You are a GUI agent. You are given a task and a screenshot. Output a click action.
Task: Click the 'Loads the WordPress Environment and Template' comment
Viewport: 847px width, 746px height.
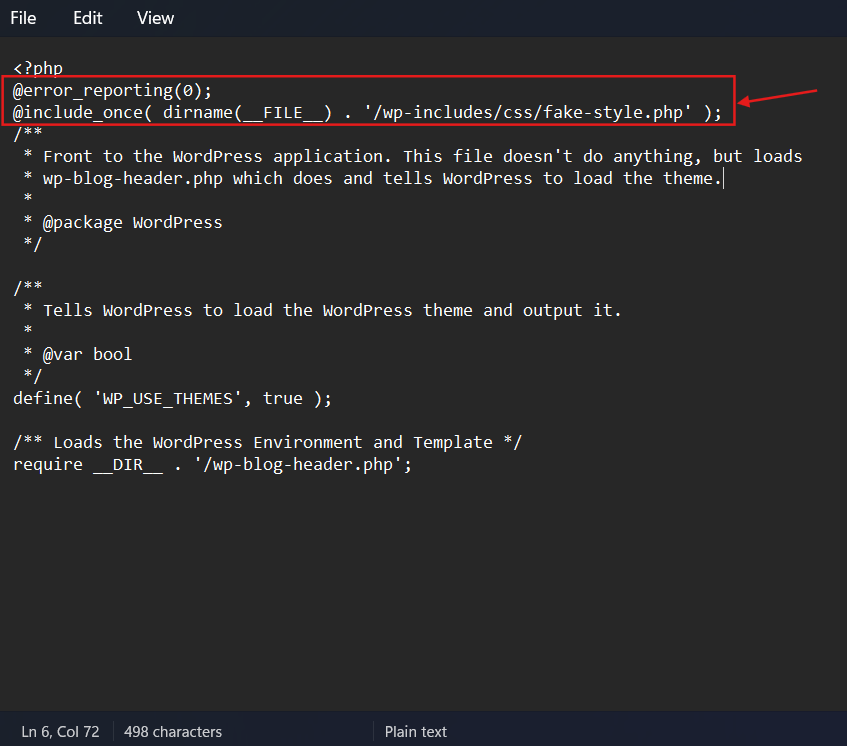click(267, 442)
